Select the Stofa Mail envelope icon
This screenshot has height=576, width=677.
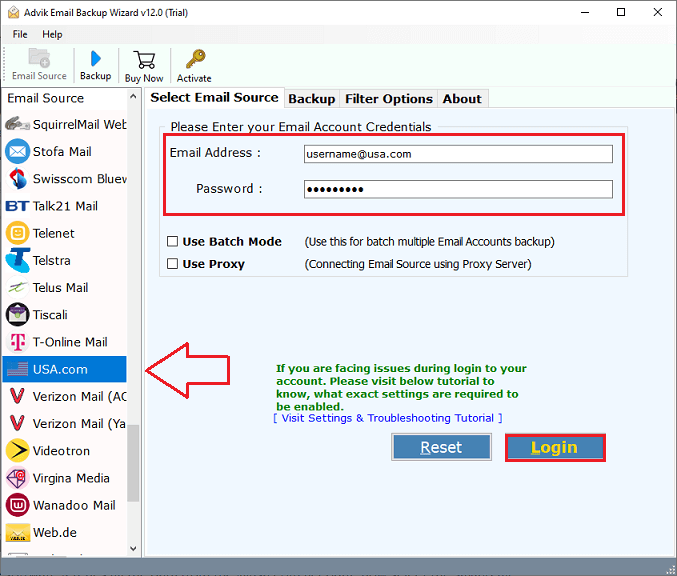click(17, 152)
